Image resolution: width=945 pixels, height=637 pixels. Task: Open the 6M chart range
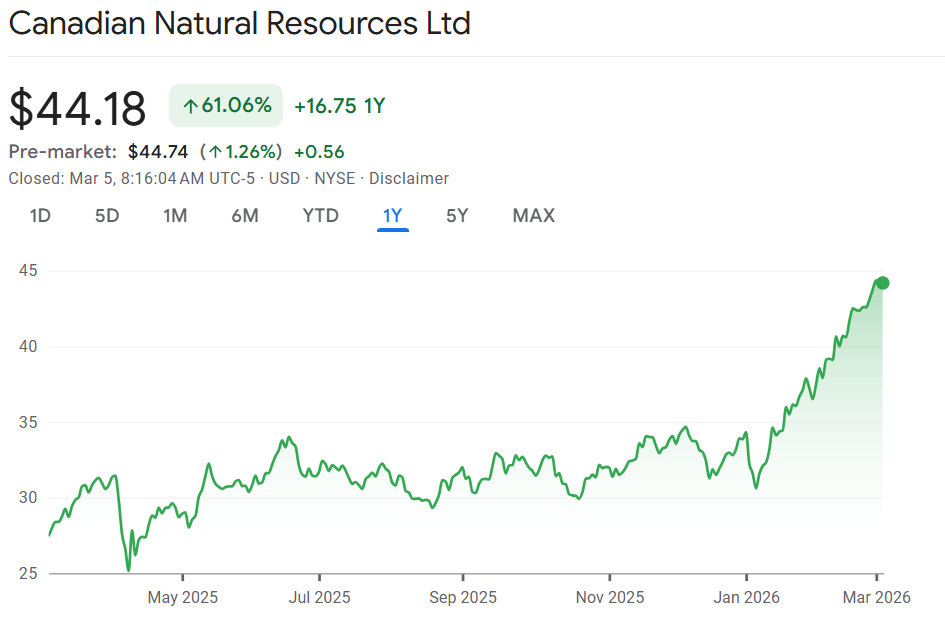244,215
